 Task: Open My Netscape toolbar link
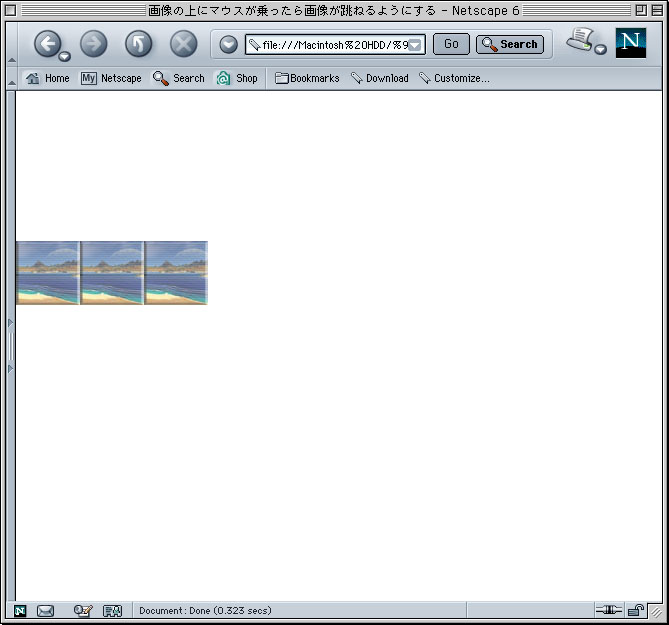click(x=111, y=78)
